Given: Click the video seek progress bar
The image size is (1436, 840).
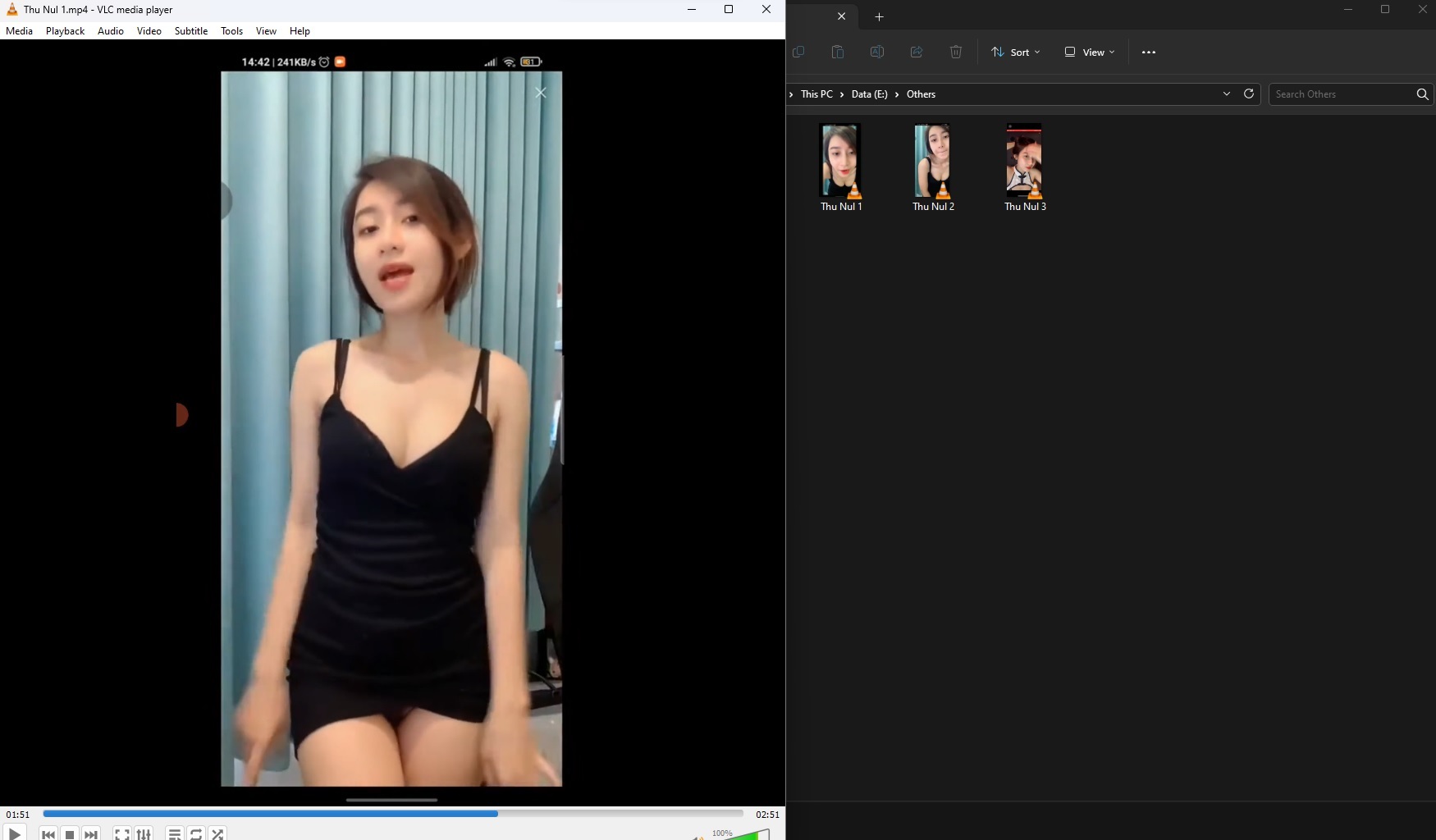Looking at the screenshot, I should click(392, 814).
